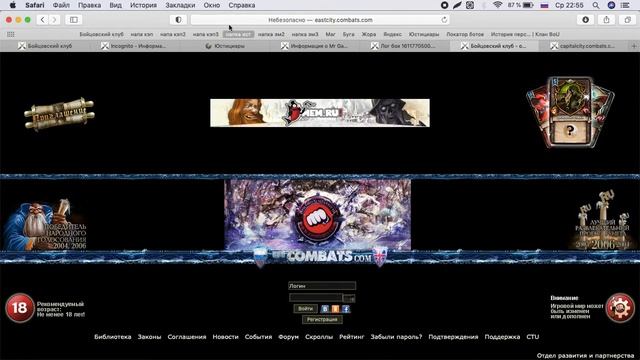640x360 pixels.
Task: Open Safari downloads button
Action: (x=585, y=20)
